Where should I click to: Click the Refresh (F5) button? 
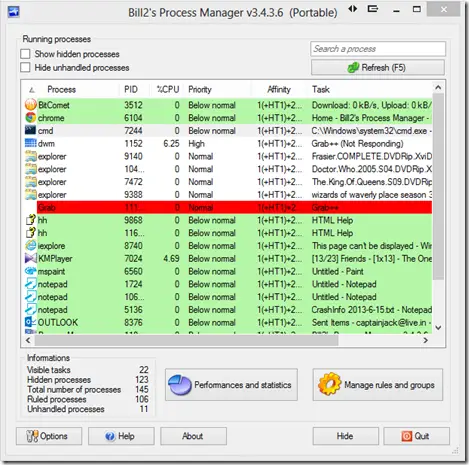pos(378,68)
